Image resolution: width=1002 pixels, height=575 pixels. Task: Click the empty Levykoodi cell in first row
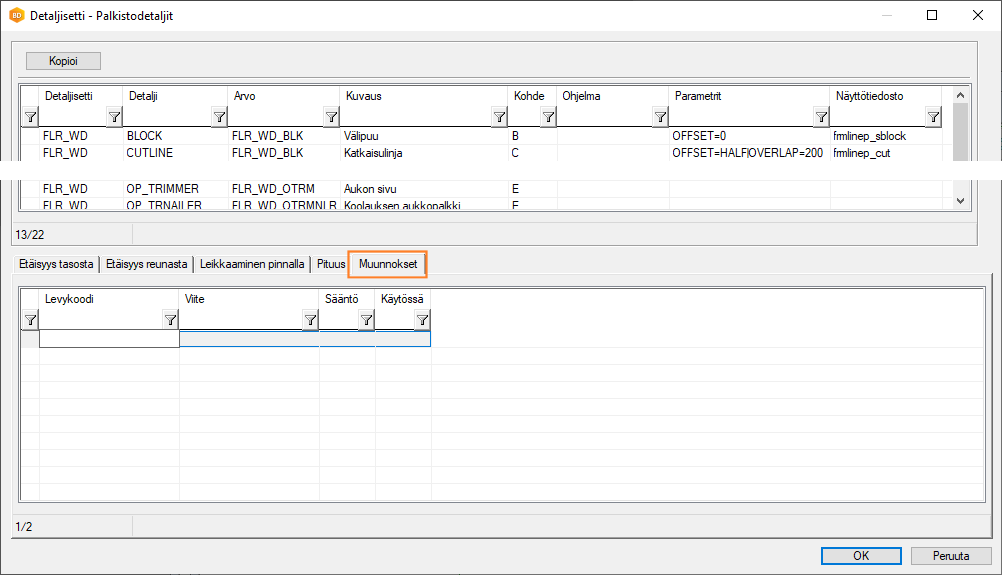[109, 339]
